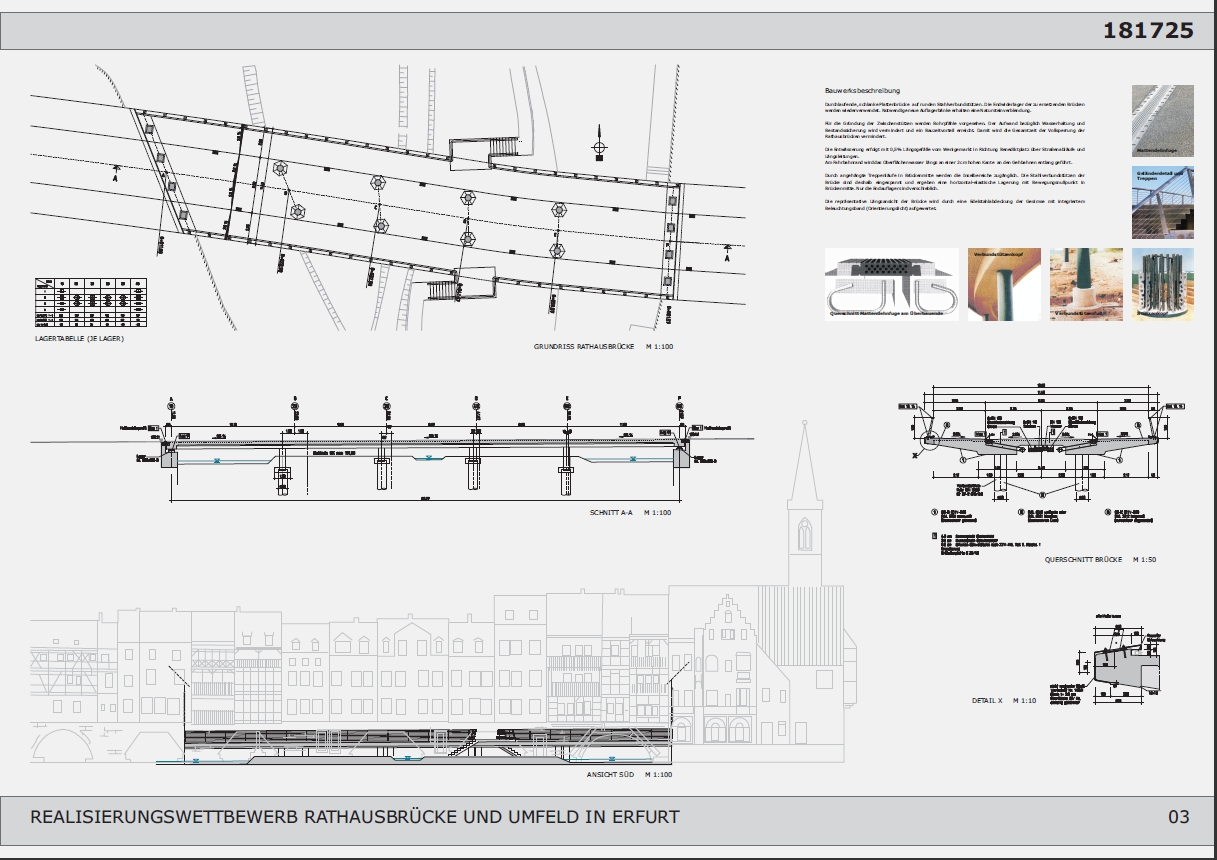Open the Verbundstützenkopf column head photo

point(1004,284)
